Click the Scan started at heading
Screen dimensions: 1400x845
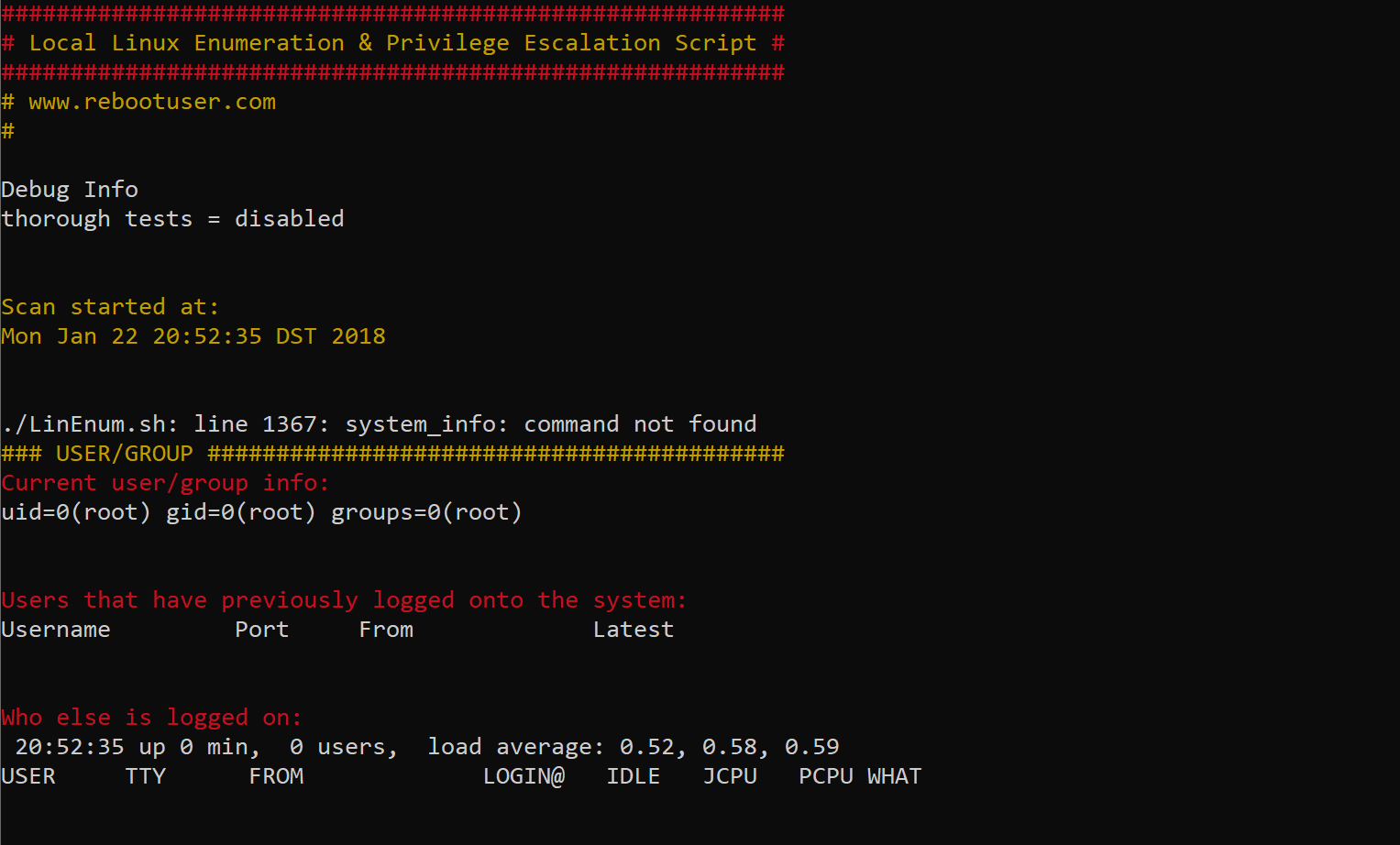[110, 307]
